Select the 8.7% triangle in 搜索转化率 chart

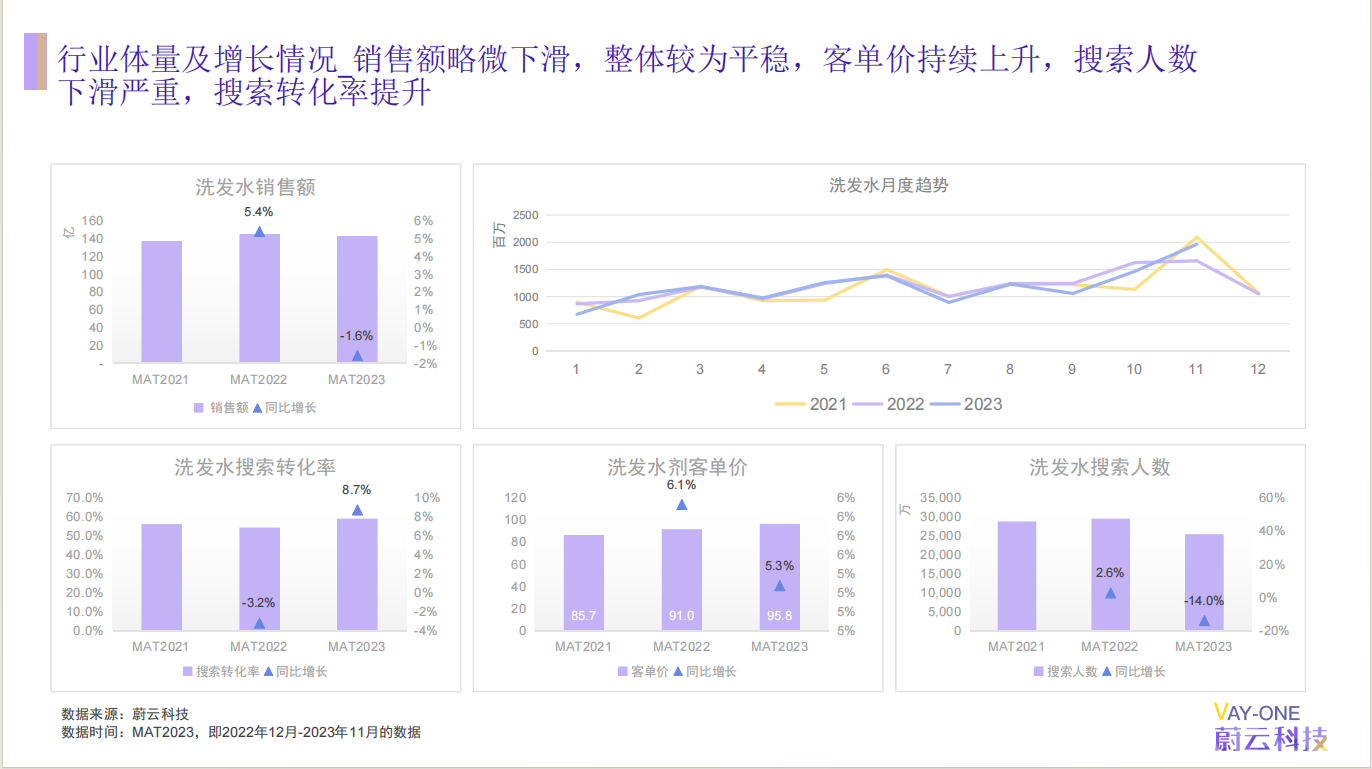click(x=357, y=510)
